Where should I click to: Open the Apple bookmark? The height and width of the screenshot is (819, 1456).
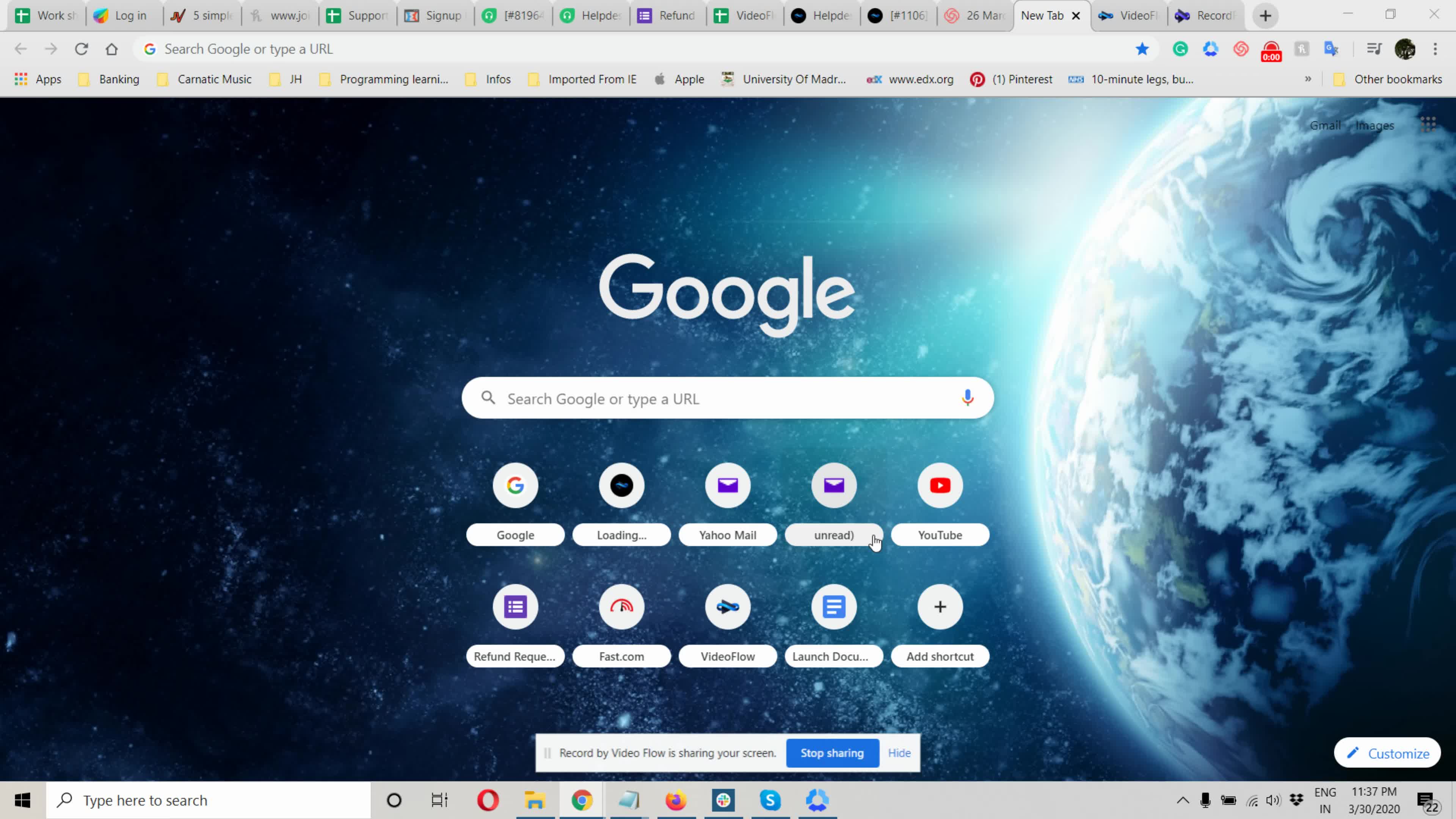[x=679, y=79]
